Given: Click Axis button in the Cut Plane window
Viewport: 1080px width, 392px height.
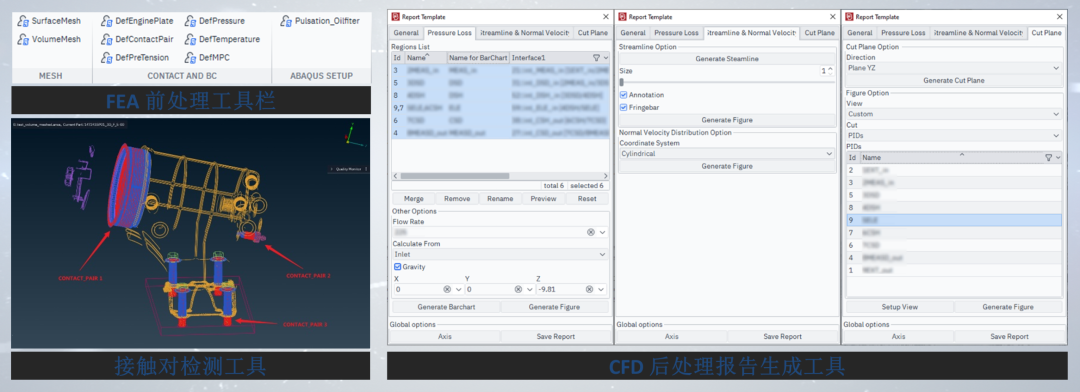Looking at the screenshot, I should coord(898,336).
